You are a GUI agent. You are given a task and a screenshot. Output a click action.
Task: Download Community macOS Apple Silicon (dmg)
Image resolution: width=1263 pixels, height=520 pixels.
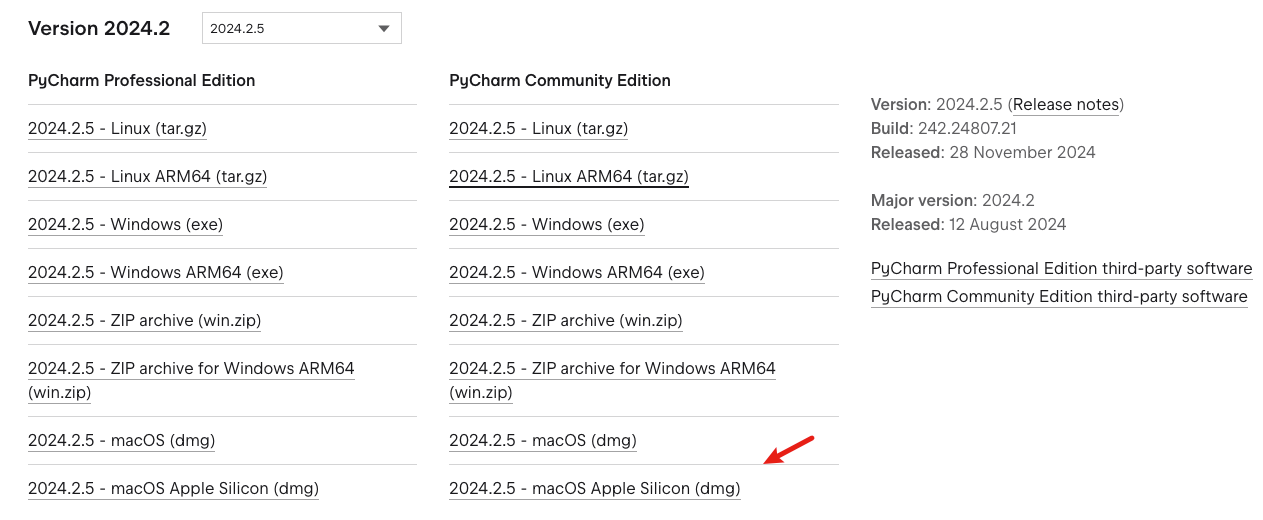(594, 489)
